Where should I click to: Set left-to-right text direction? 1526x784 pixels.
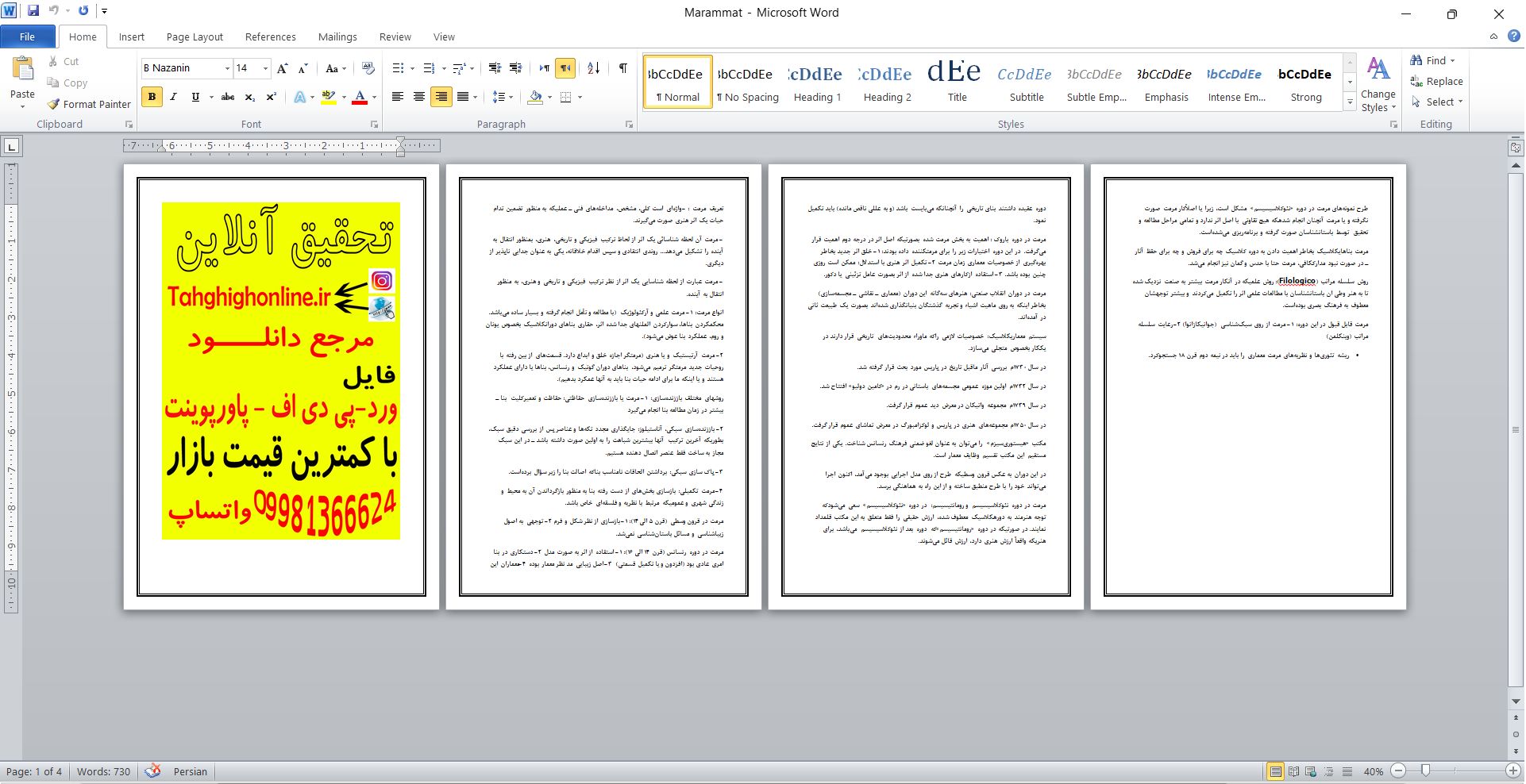point(545,68)
